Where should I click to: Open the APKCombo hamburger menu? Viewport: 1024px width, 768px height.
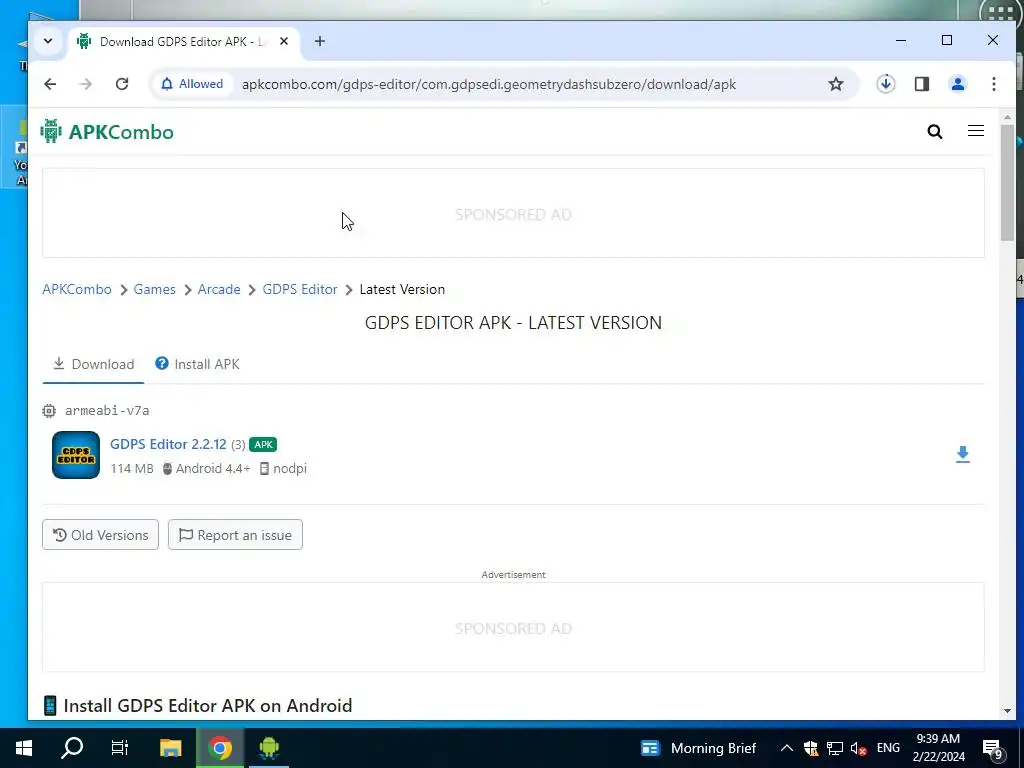976,131
